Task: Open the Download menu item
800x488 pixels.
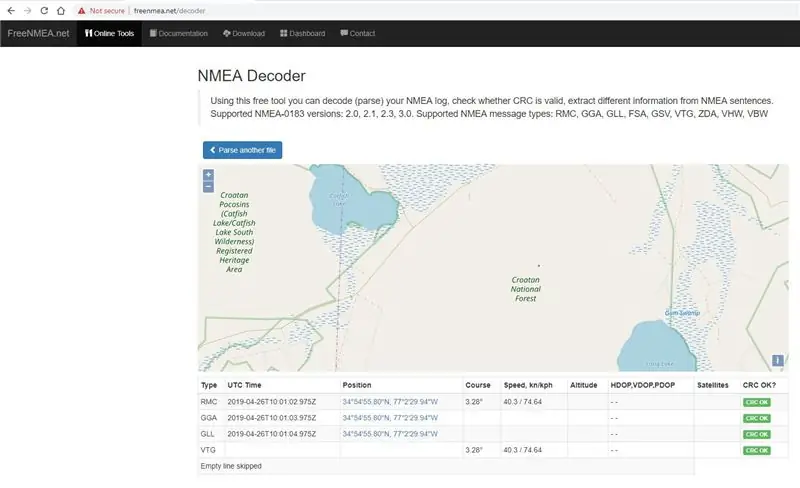Action: (x=244, y=33)
